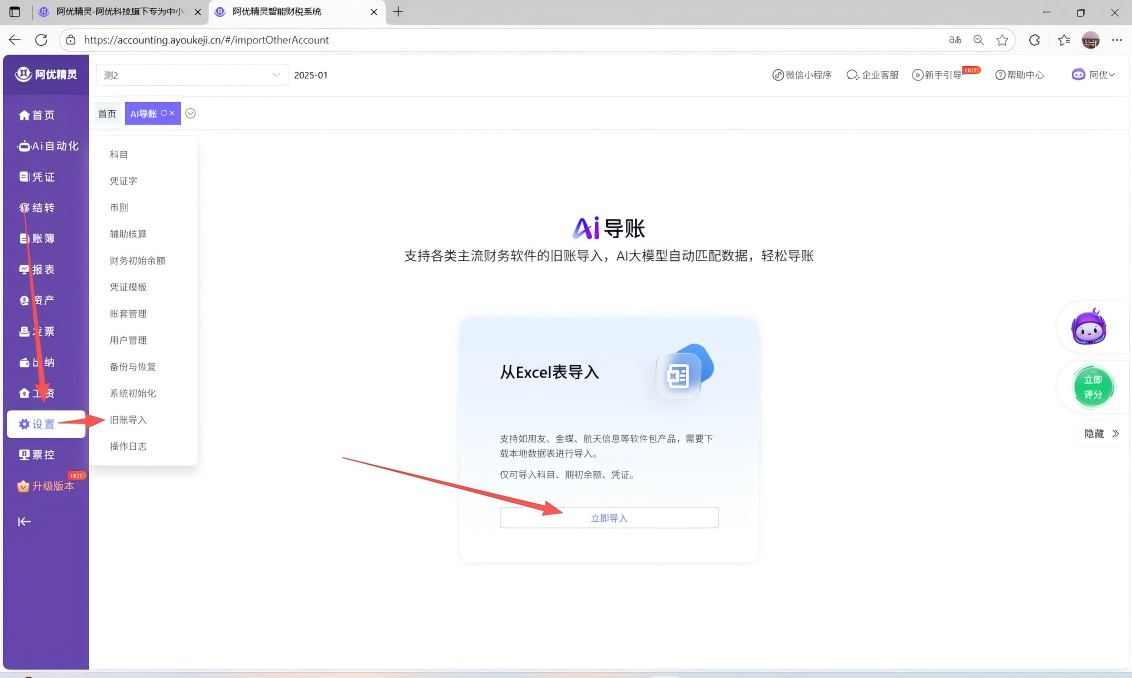Open the 首页 home sidebar item
This screenshot has width=1132, height=678.
pos(37,115)
